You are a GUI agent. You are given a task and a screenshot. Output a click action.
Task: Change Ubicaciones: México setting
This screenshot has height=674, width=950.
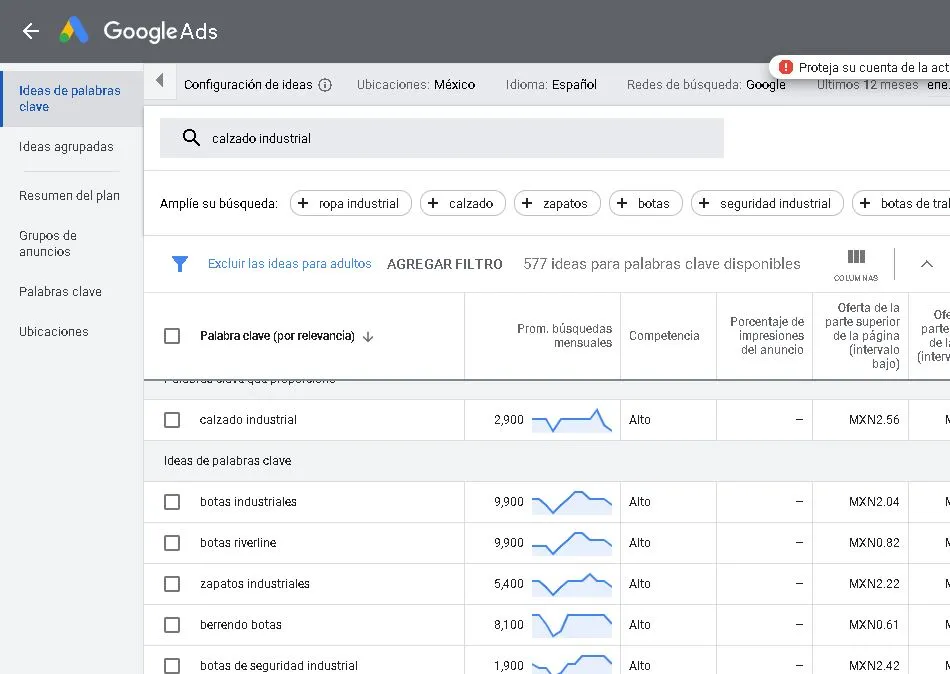tap(416, 85)
